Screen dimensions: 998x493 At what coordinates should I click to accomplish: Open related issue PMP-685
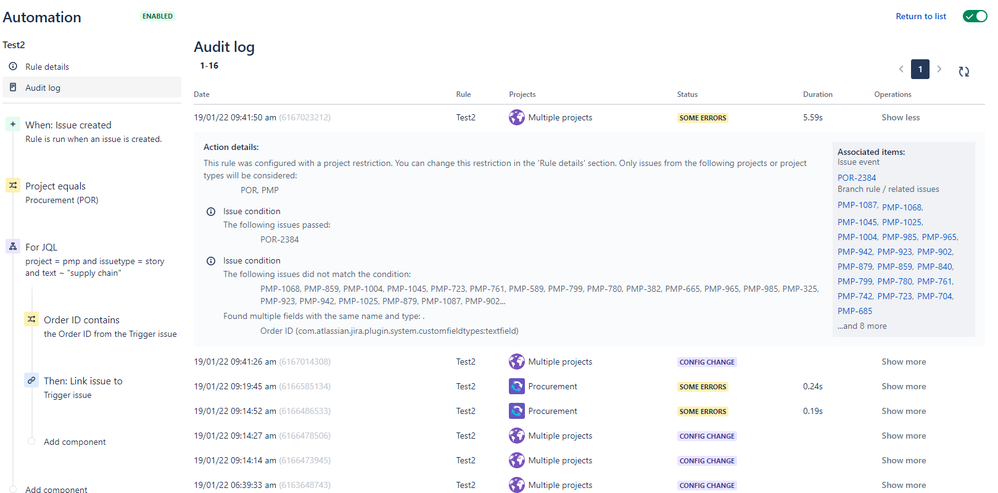pyautogui.click(x=855, y=311)
